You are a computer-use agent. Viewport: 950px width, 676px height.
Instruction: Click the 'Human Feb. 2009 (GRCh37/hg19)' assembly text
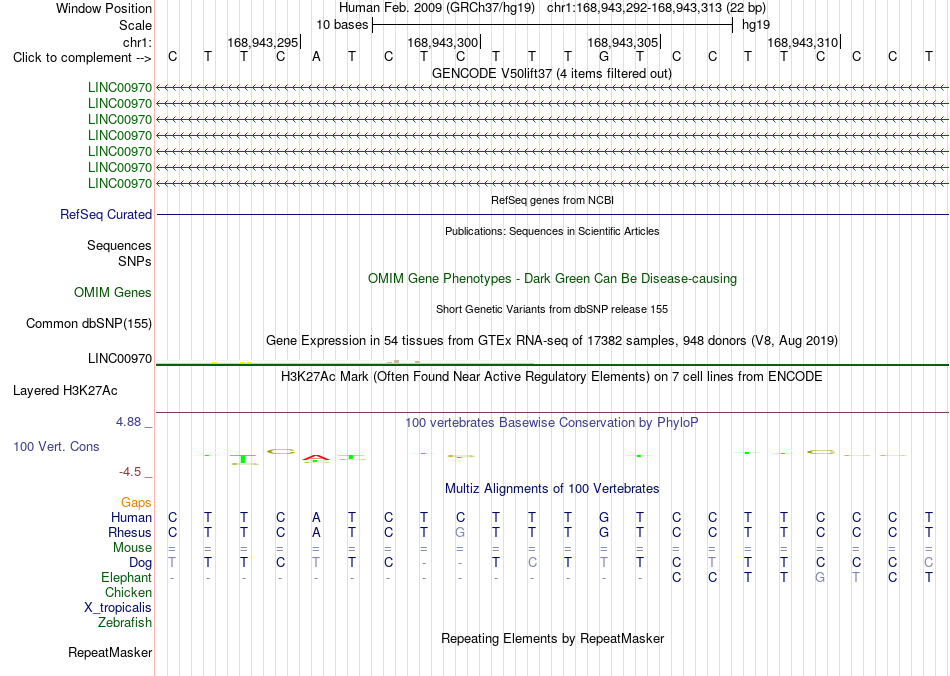pyautogui.click(x=437, y=8)
